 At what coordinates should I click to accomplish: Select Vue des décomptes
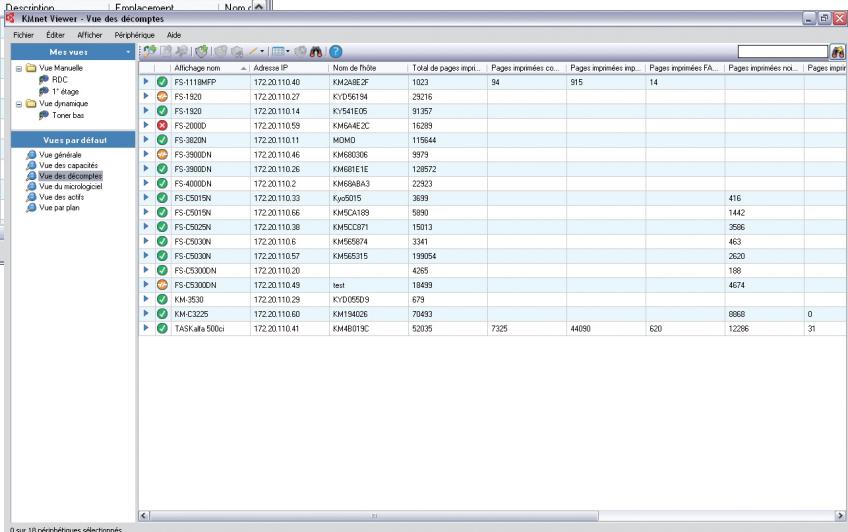pos(70,176)
